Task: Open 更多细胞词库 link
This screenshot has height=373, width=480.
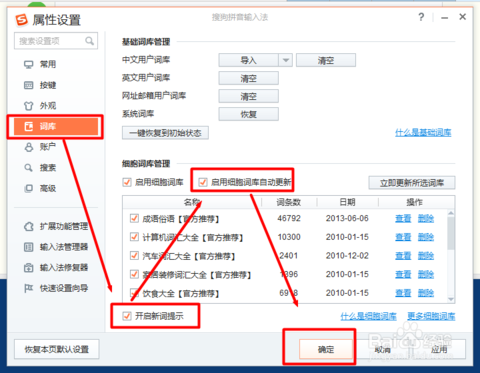Action: coord(431,316)
